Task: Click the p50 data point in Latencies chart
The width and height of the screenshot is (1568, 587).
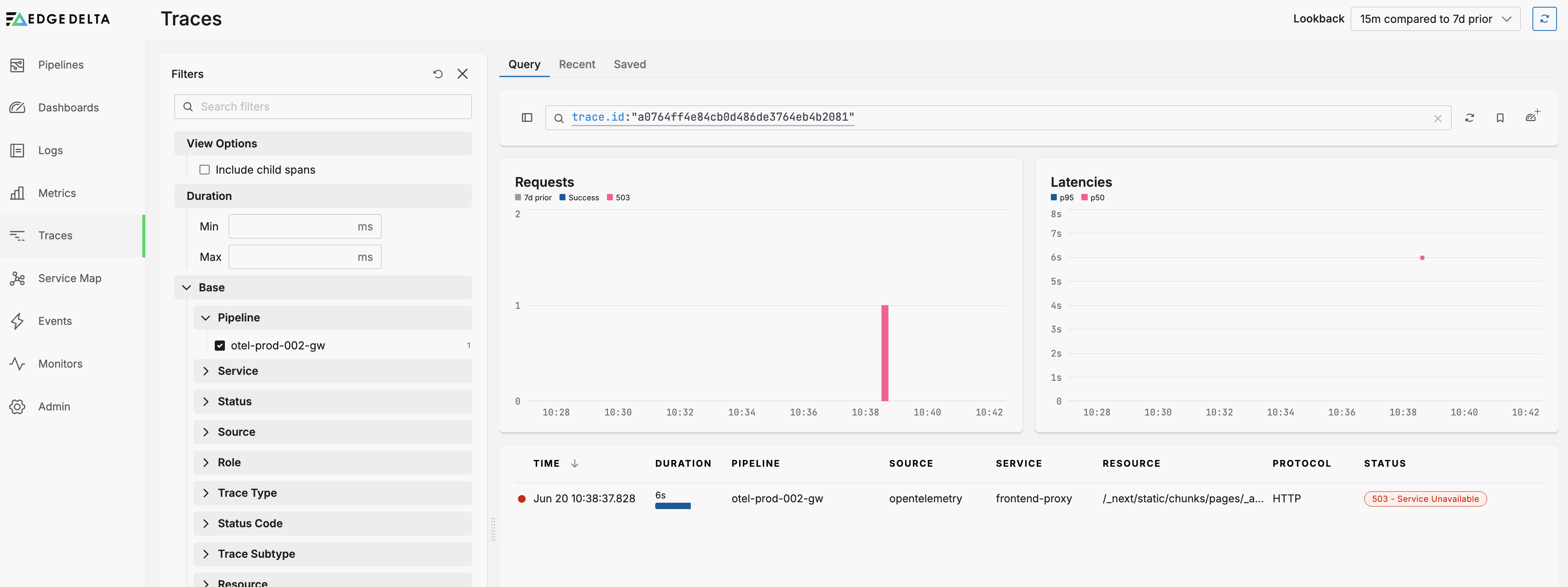Action: [1422, 258]
